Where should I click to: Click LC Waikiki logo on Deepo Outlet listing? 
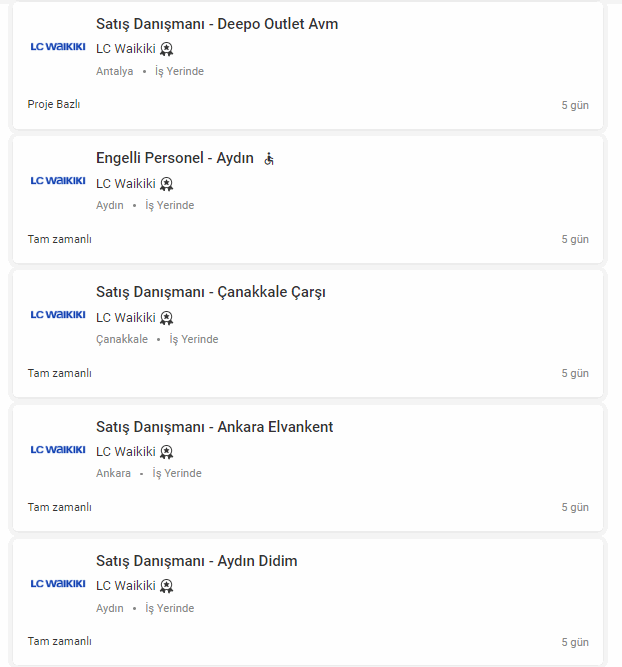(58, 47)
